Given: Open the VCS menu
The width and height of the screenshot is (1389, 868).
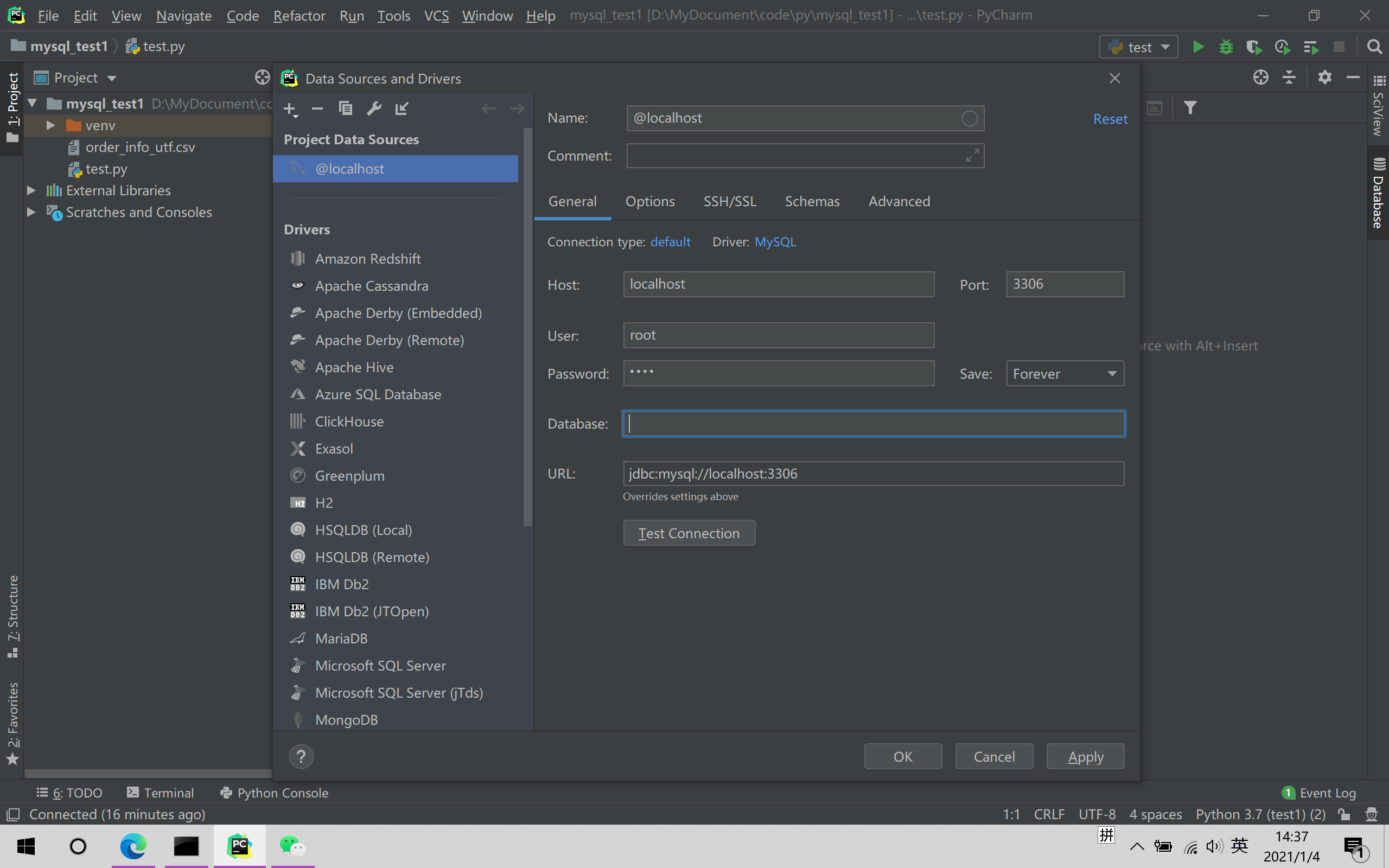Looking at the screenshot, I should pos(436,16).
